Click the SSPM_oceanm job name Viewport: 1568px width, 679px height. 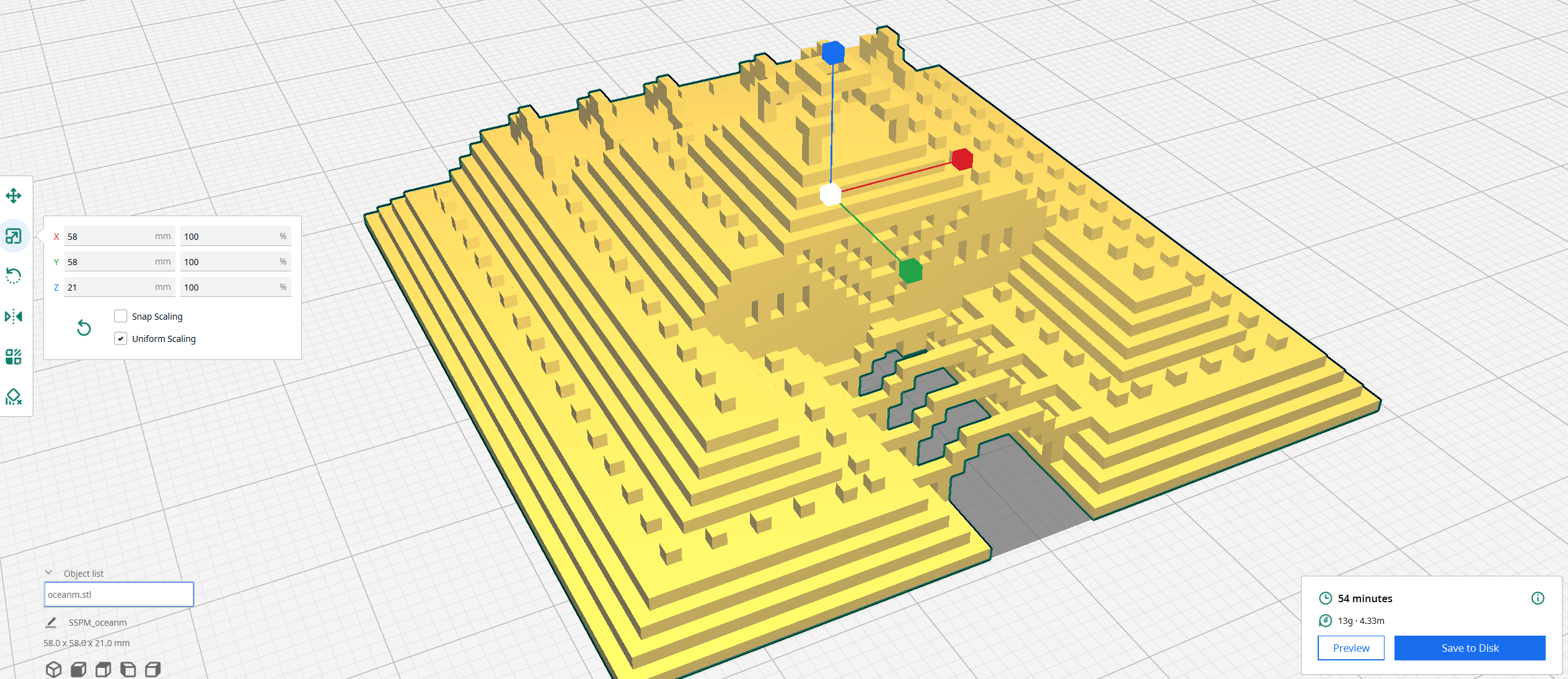(98, 623)
